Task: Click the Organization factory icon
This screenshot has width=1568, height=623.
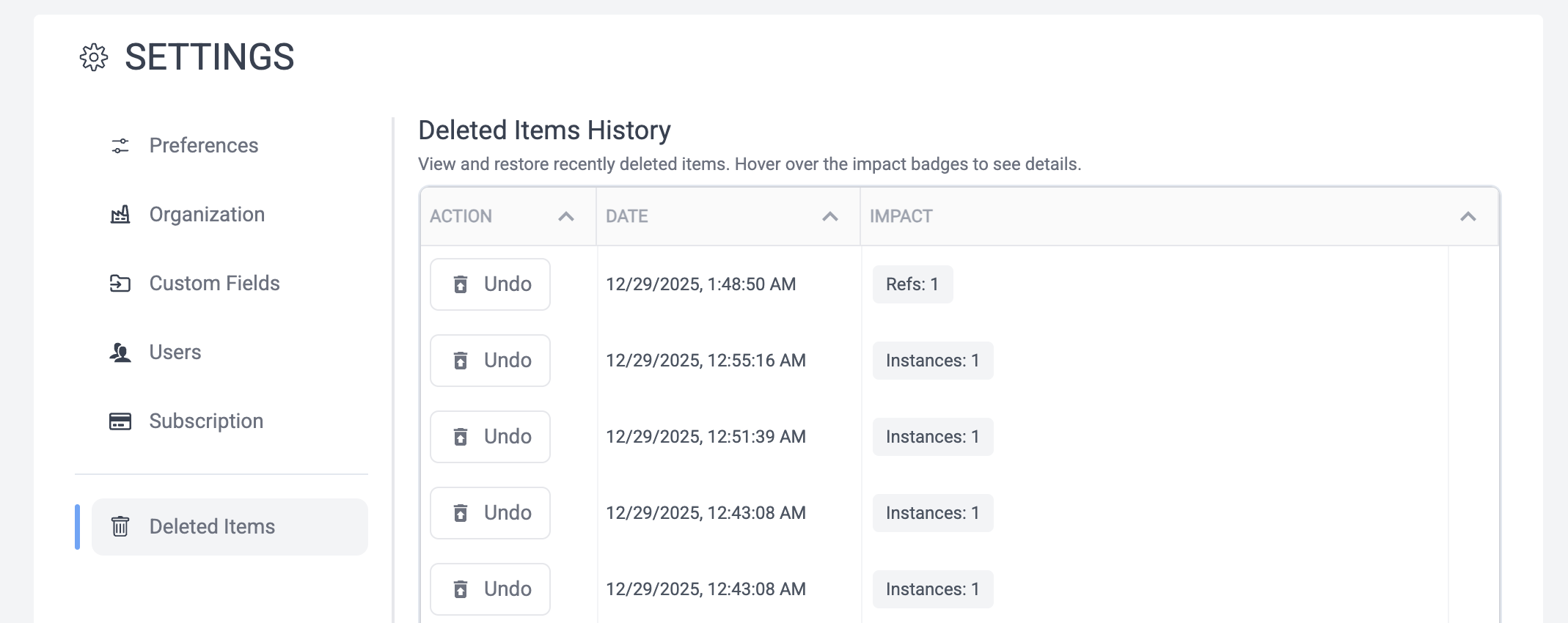Action: (x=120, y=215)
